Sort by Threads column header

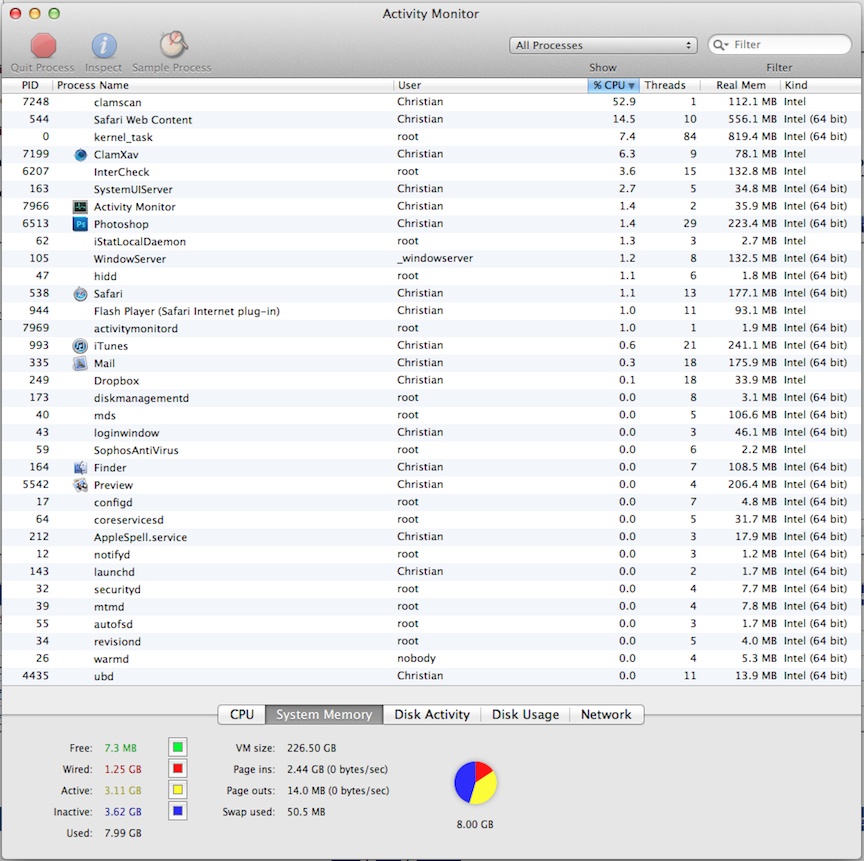coord(670,85)
